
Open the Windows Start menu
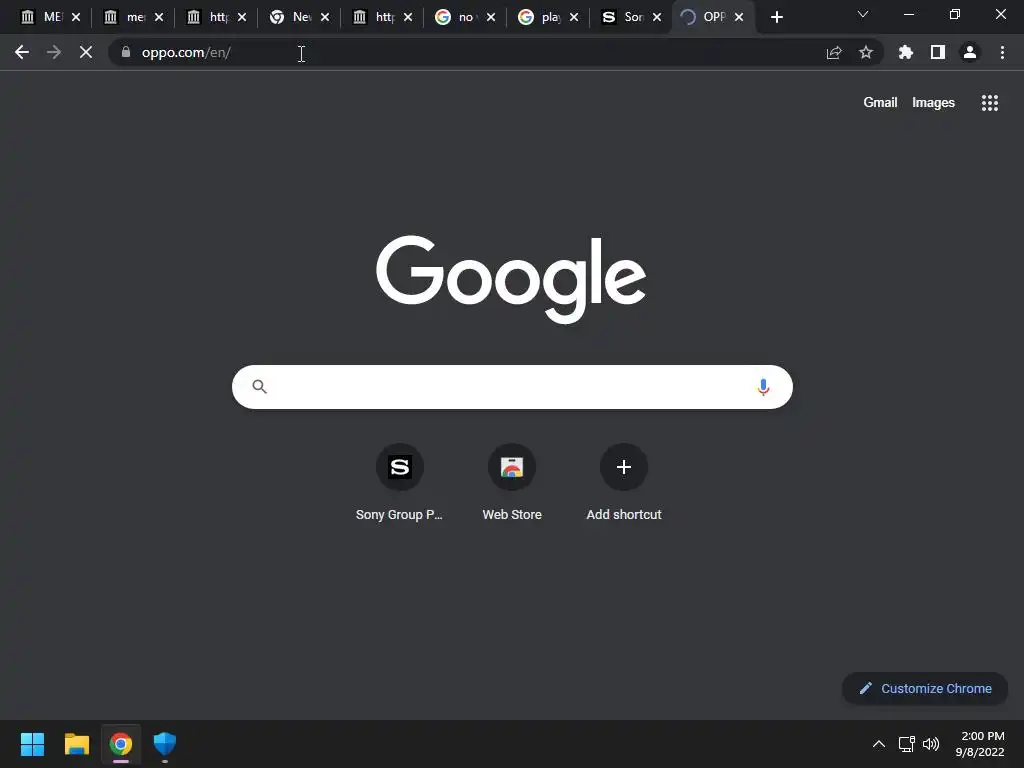click(x=32, y=744)
